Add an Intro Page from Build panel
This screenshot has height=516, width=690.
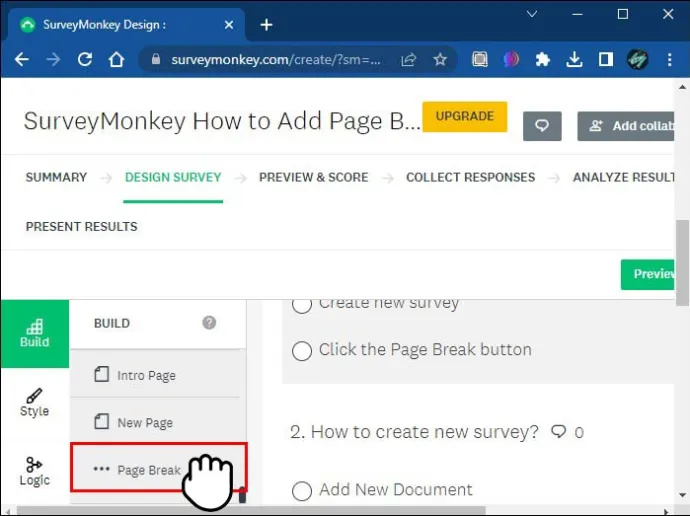(x=155, y=375)
